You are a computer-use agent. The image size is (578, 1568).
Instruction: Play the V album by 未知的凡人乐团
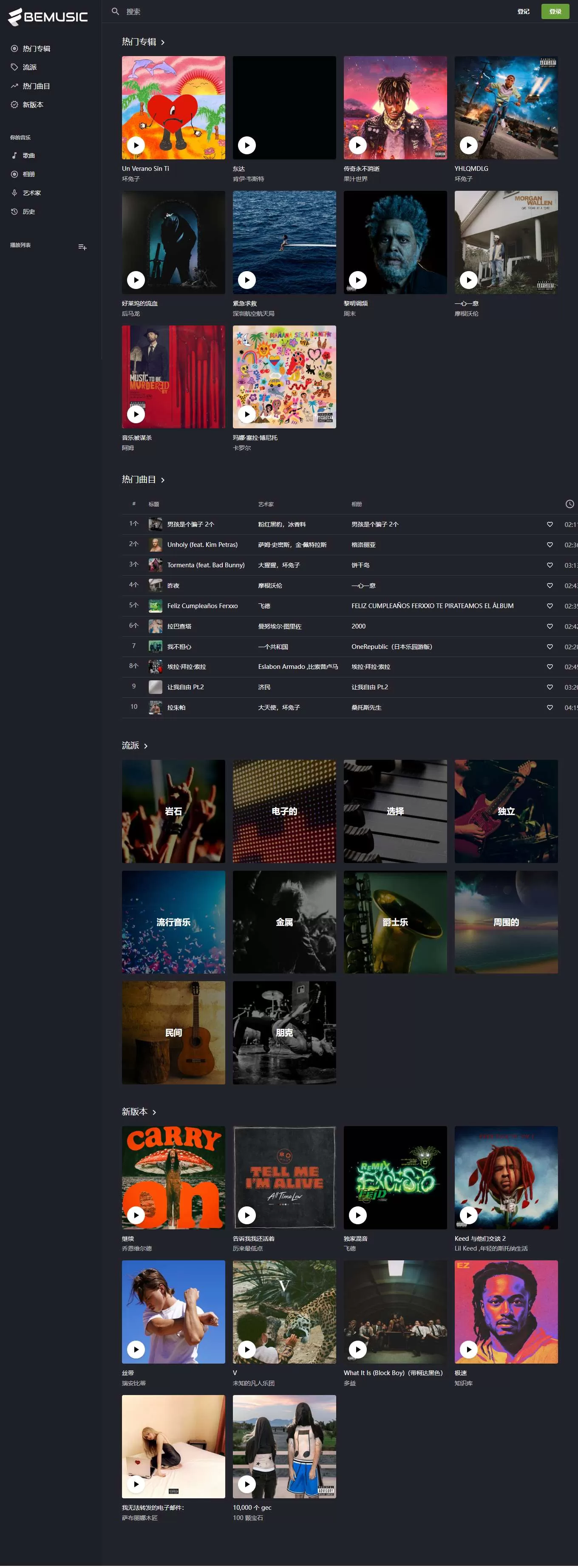click(x=246, y=1350)
